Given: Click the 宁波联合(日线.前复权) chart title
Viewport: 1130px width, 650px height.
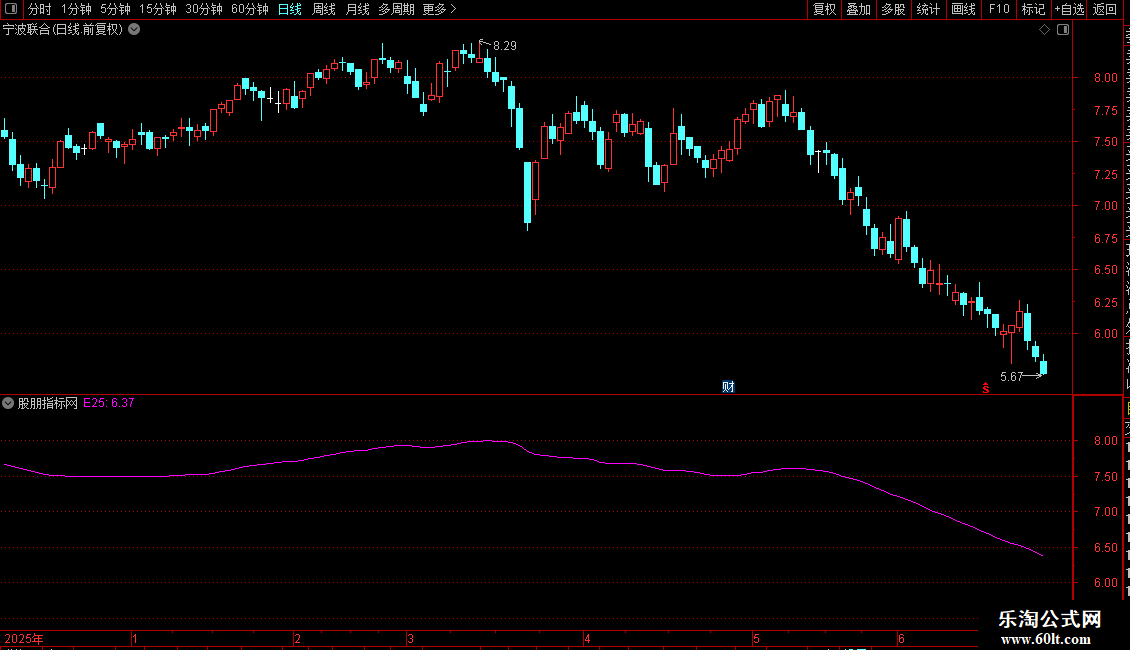Looking at the screenshot, I should (63, 30).
